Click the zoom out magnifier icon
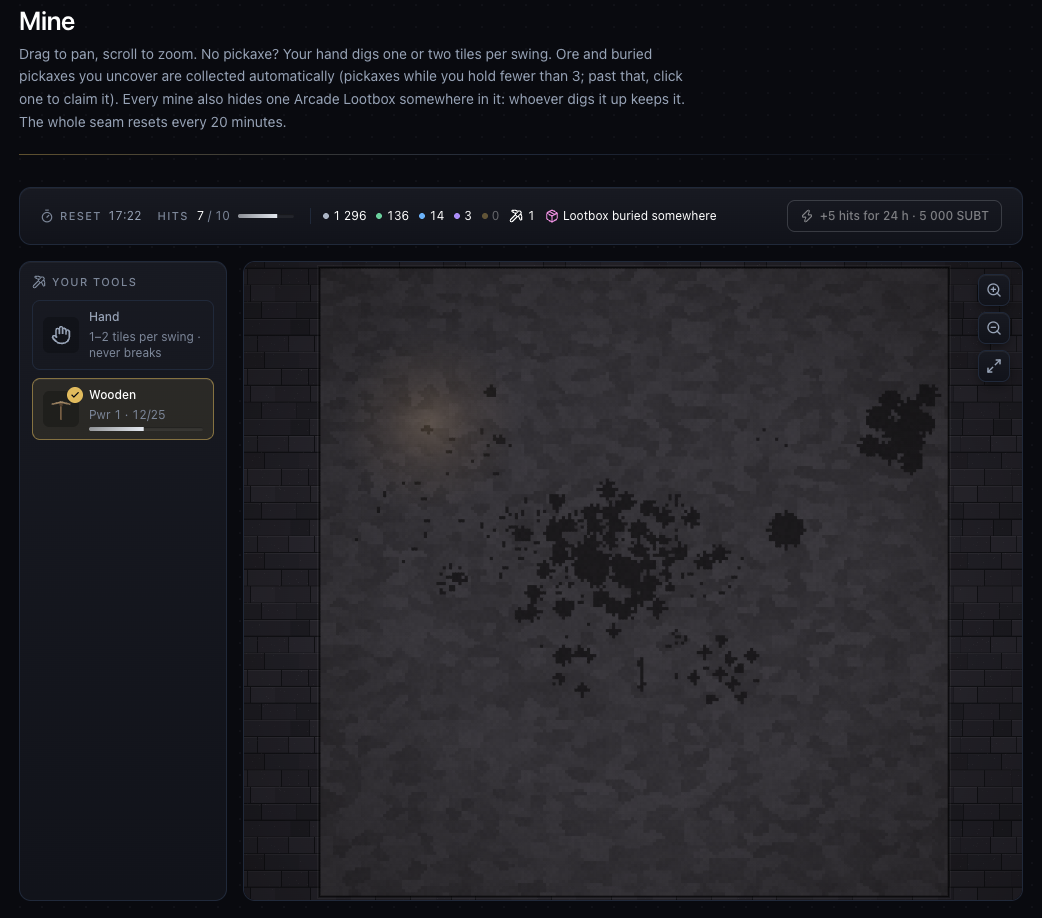This screenshot has height=918, width=1042. [993, 328]
